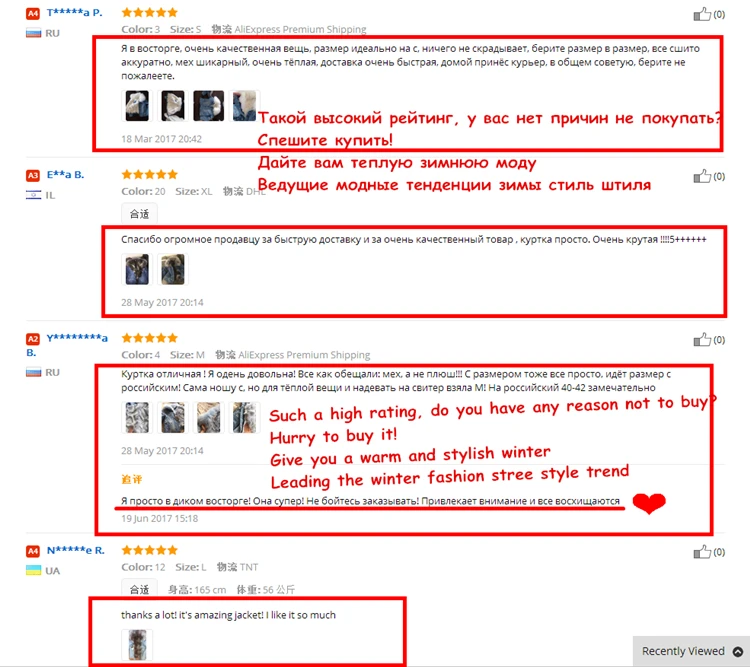
Task: Like T*****a P.'s review with thumbs-up
Action: 702,14
